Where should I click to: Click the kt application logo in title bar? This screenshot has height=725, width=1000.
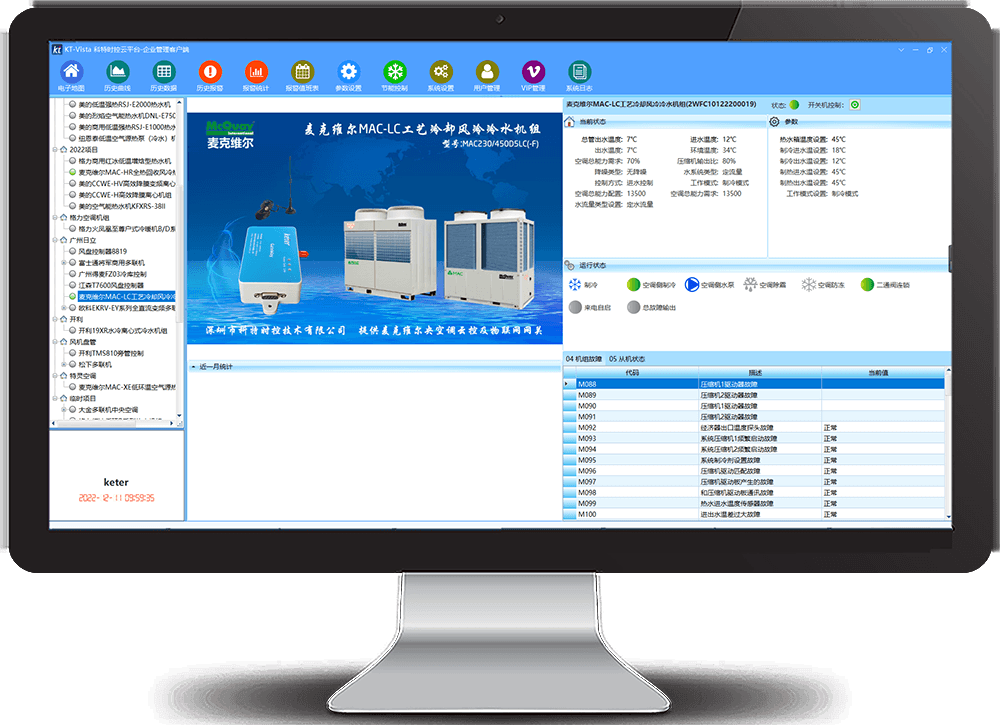pyautogui.click(x=57, y=49)
